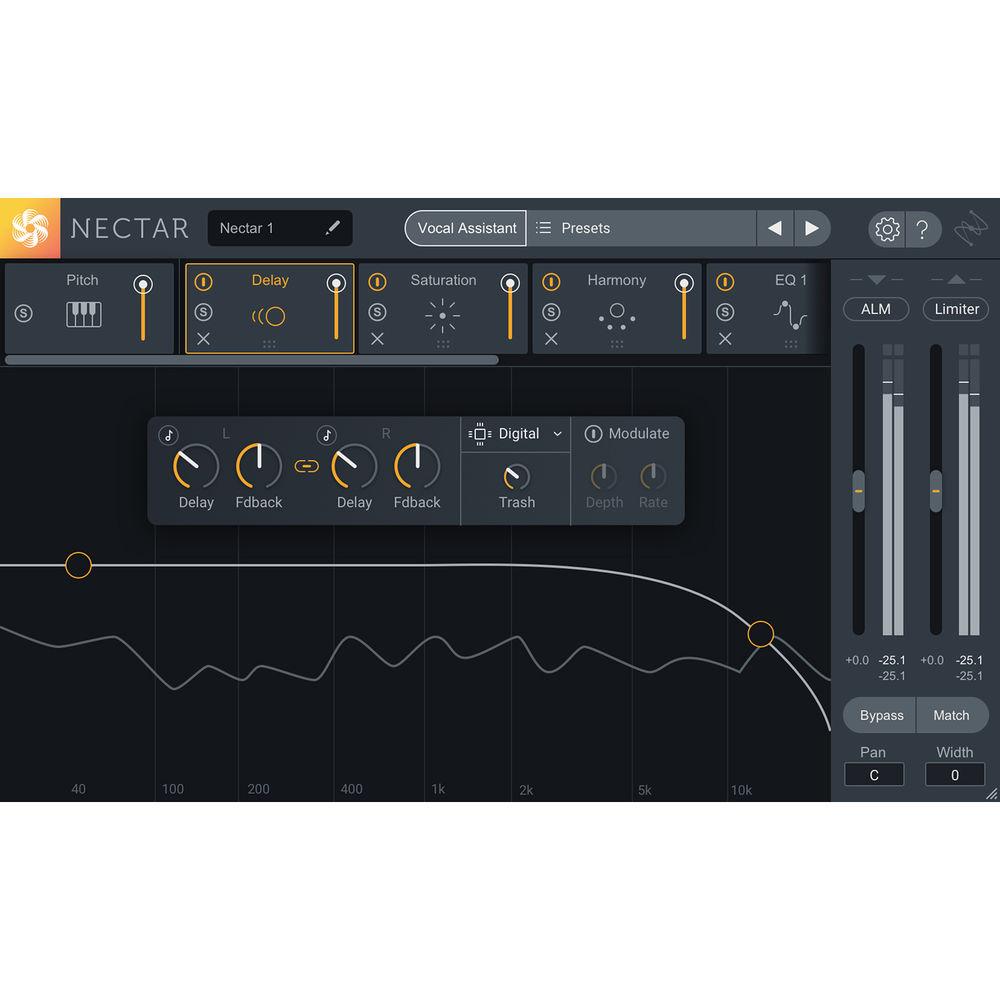
Task: Click the help question mark icon
Action: pos(924,229)
